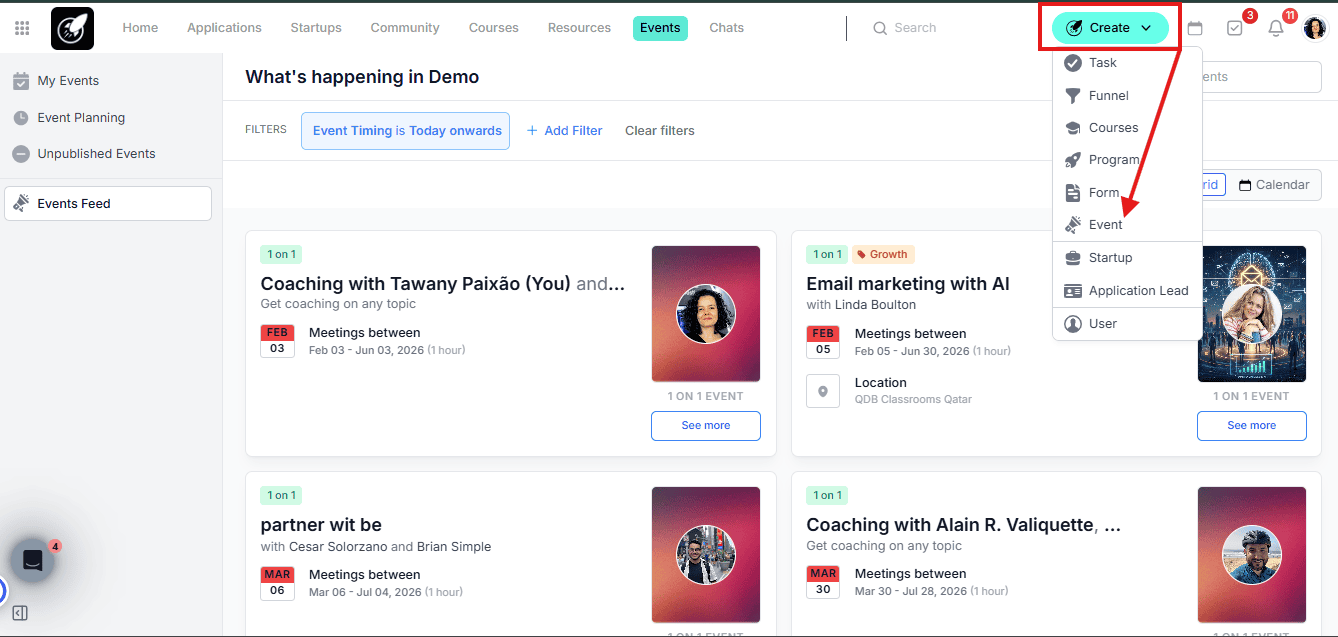Click the My Events calendar icon
The image size is (1338, 637).
pyautogui.click(x=21, y=81)
